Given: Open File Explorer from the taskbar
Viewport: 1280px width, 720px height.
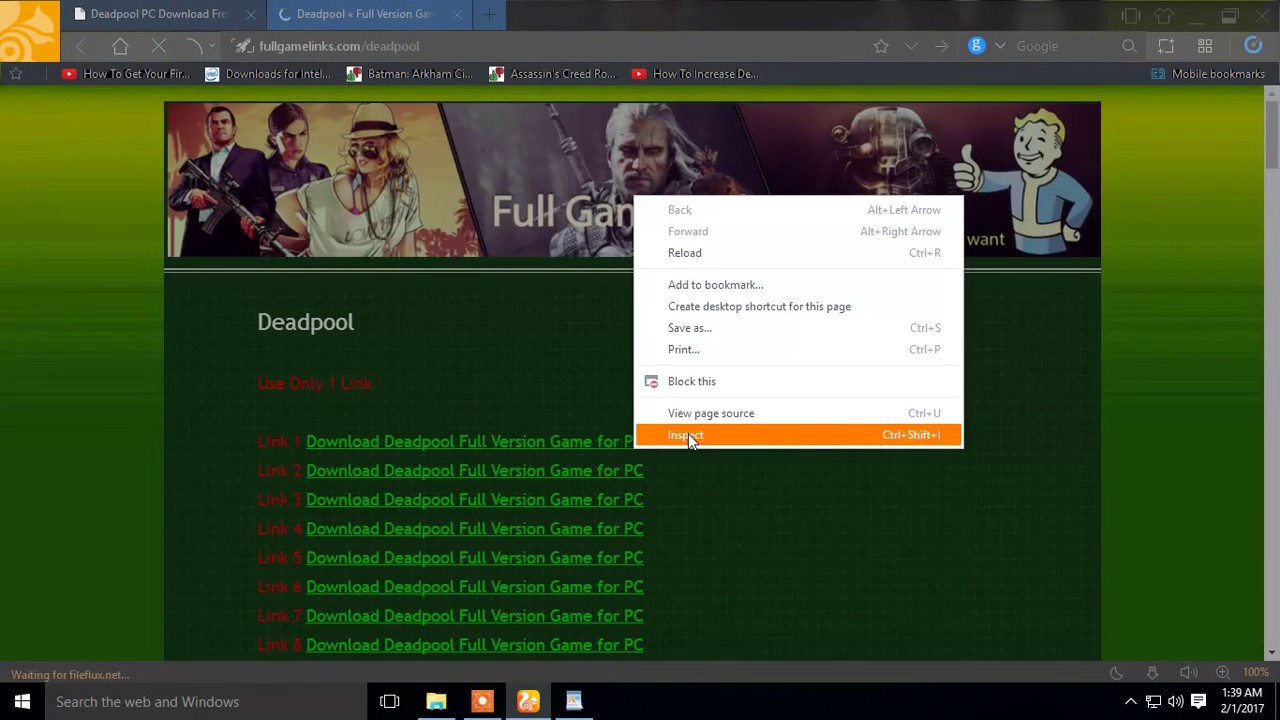Looking at the screenshot, I should [436, 701].
